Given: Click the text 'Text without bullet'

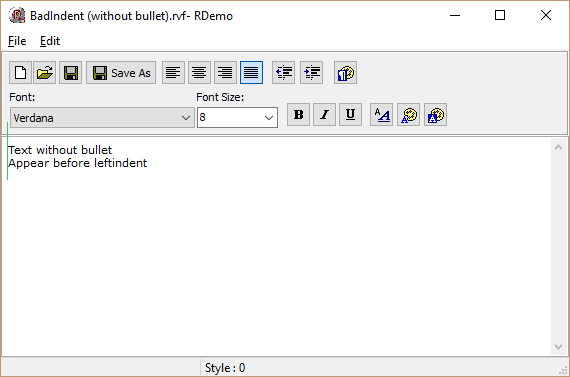Looking at the screenshot, I should pos(60,150).
